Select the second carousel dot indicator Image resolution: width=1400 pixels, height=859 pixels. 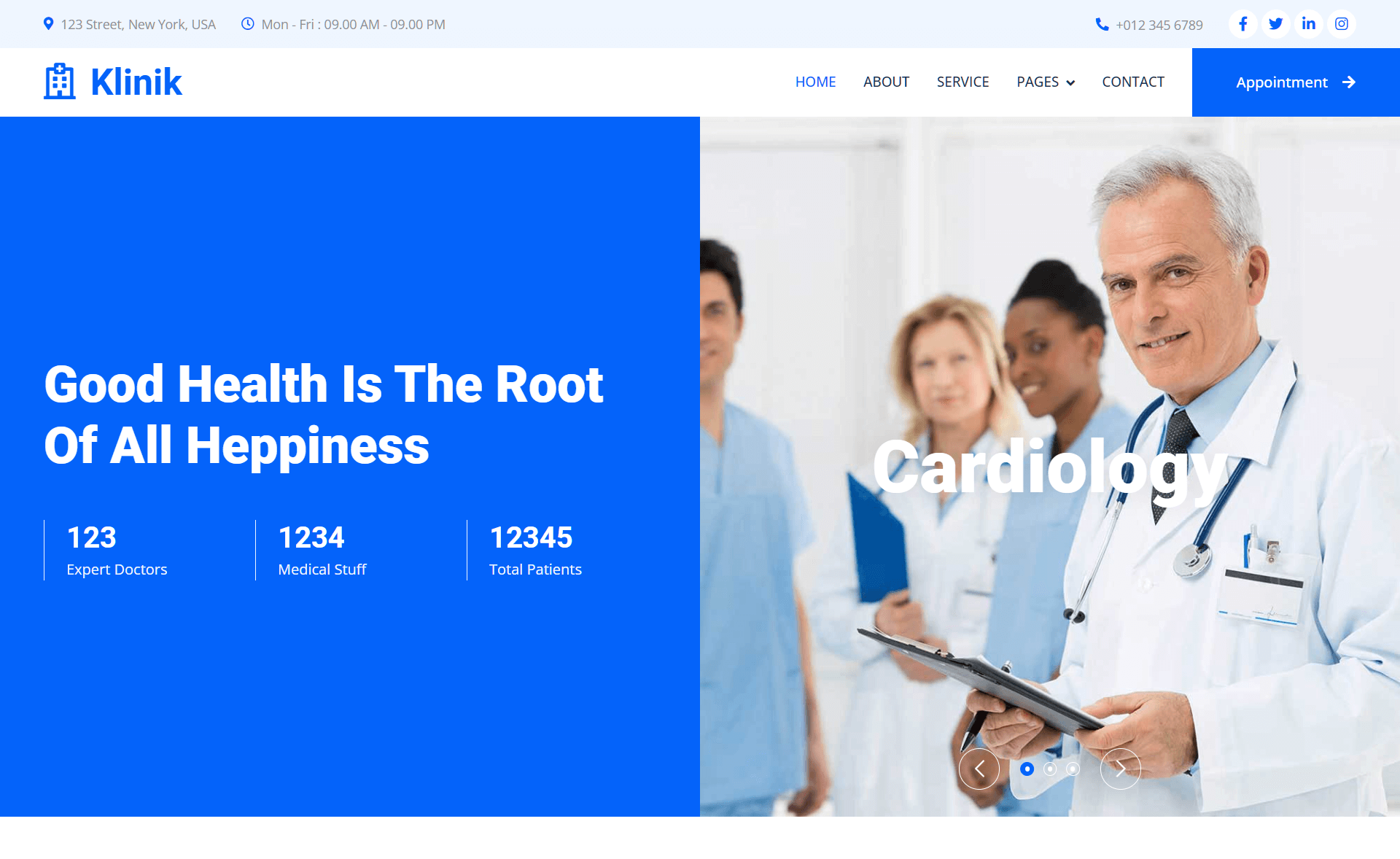[1050, 768]
